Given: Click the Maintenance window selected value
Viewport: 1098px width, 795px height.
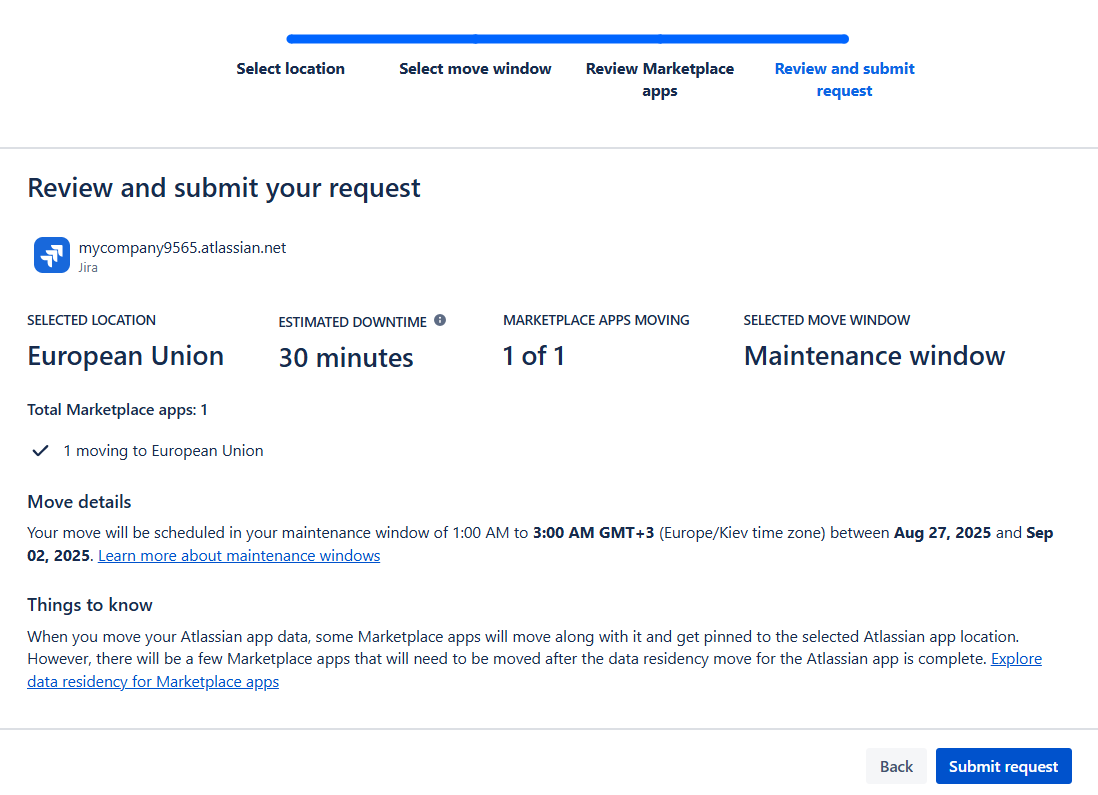Looking at the screenshot, I should pyautogui.click(x=874, y=356).
